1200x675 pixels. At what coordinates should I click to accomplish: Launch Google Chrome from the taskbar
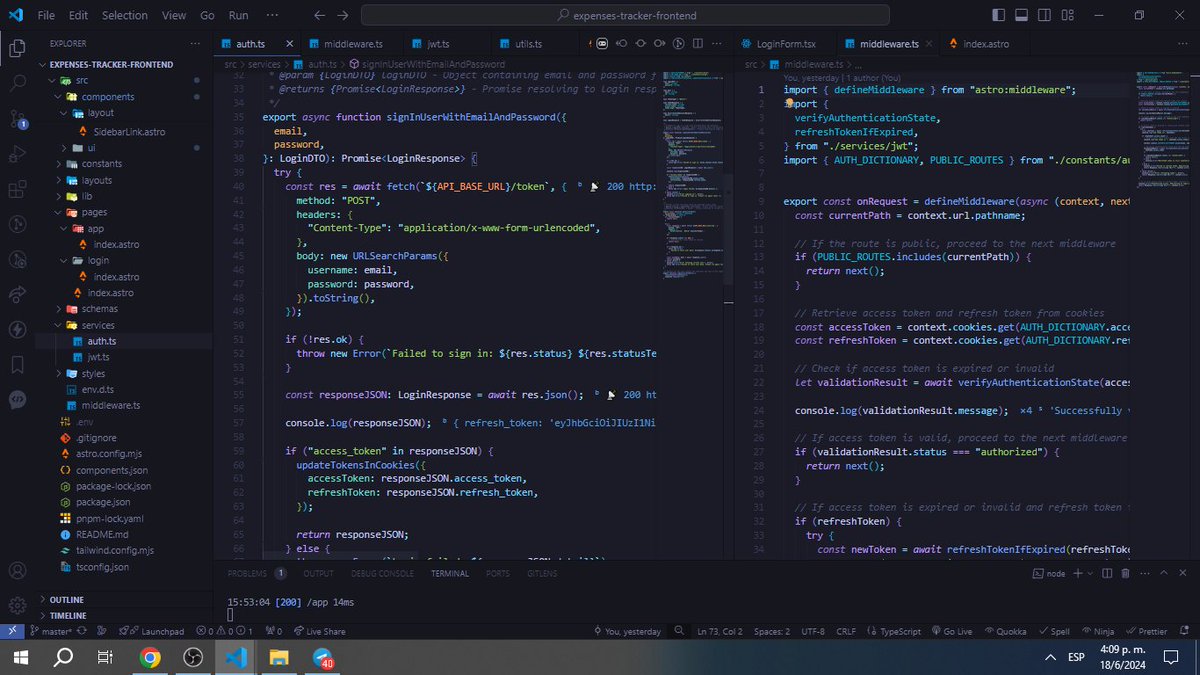click(x=151, y=658)
